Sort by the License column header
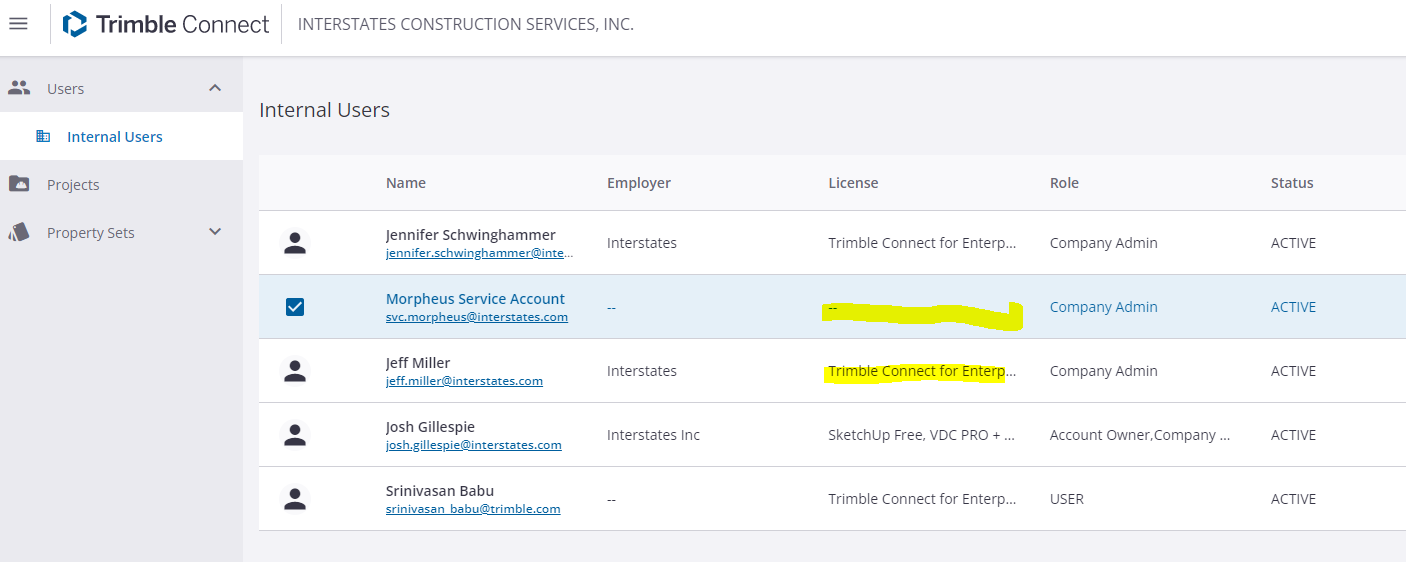The height and width of the screenshot is (562, 1406). coord(853,183)
